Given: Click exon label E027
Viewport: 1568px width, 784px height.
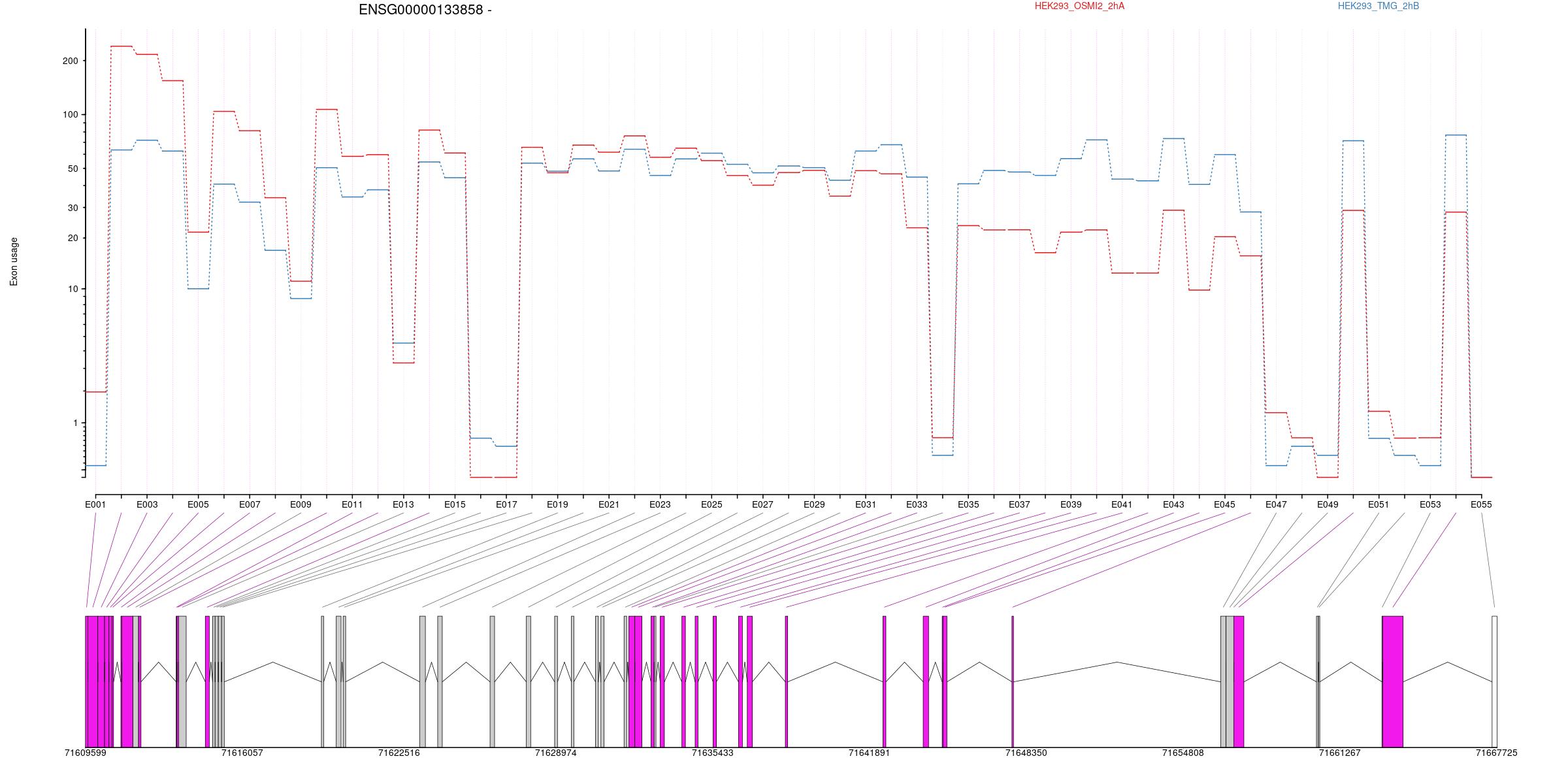Looking at the screenshot, I should click(x=762, y=504).
